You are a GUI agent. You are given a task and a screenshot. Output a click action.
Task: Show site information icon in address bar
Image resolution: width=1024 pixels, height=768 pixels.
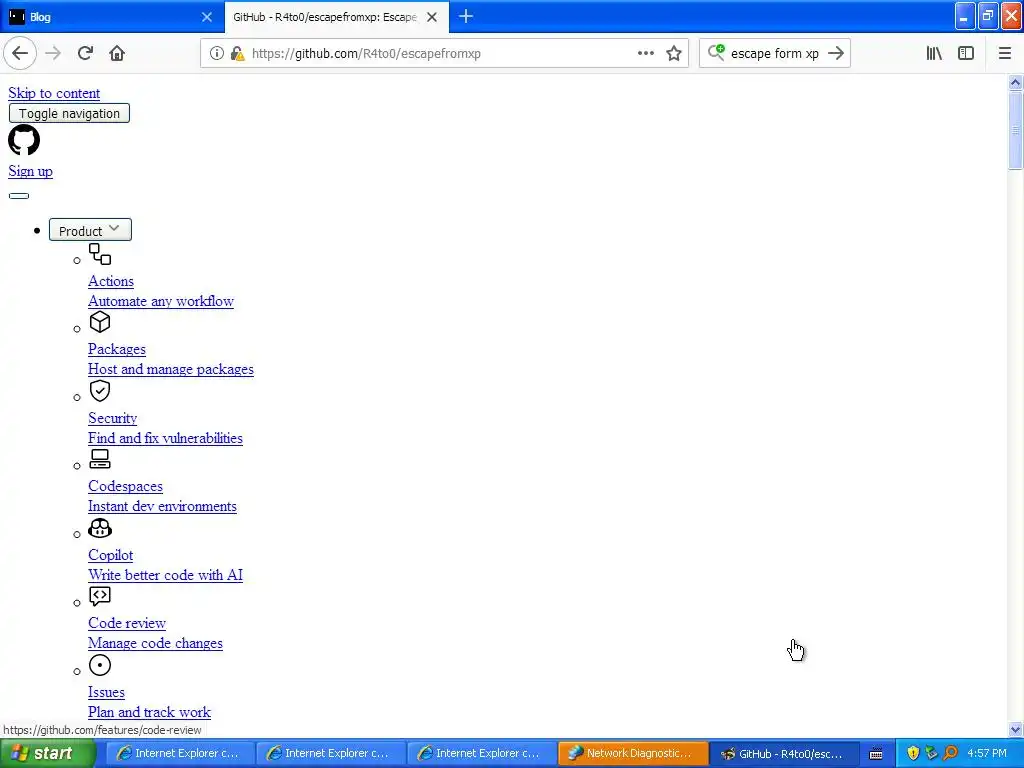tap(217, 54)
